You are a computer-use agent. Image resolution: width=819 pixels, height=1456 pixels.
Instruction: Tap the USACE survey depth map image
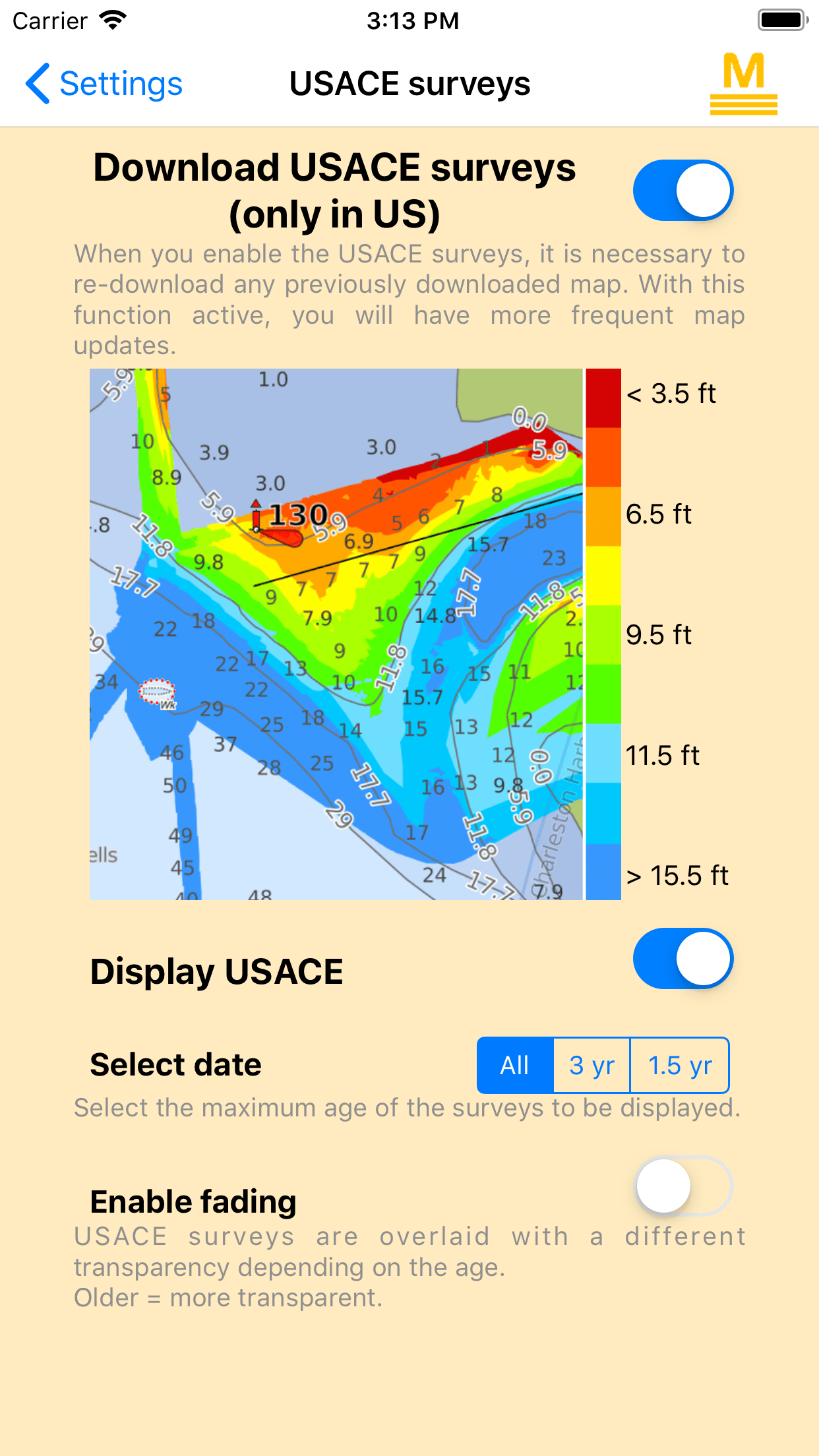pyautogui.click(x=336, y=634)
